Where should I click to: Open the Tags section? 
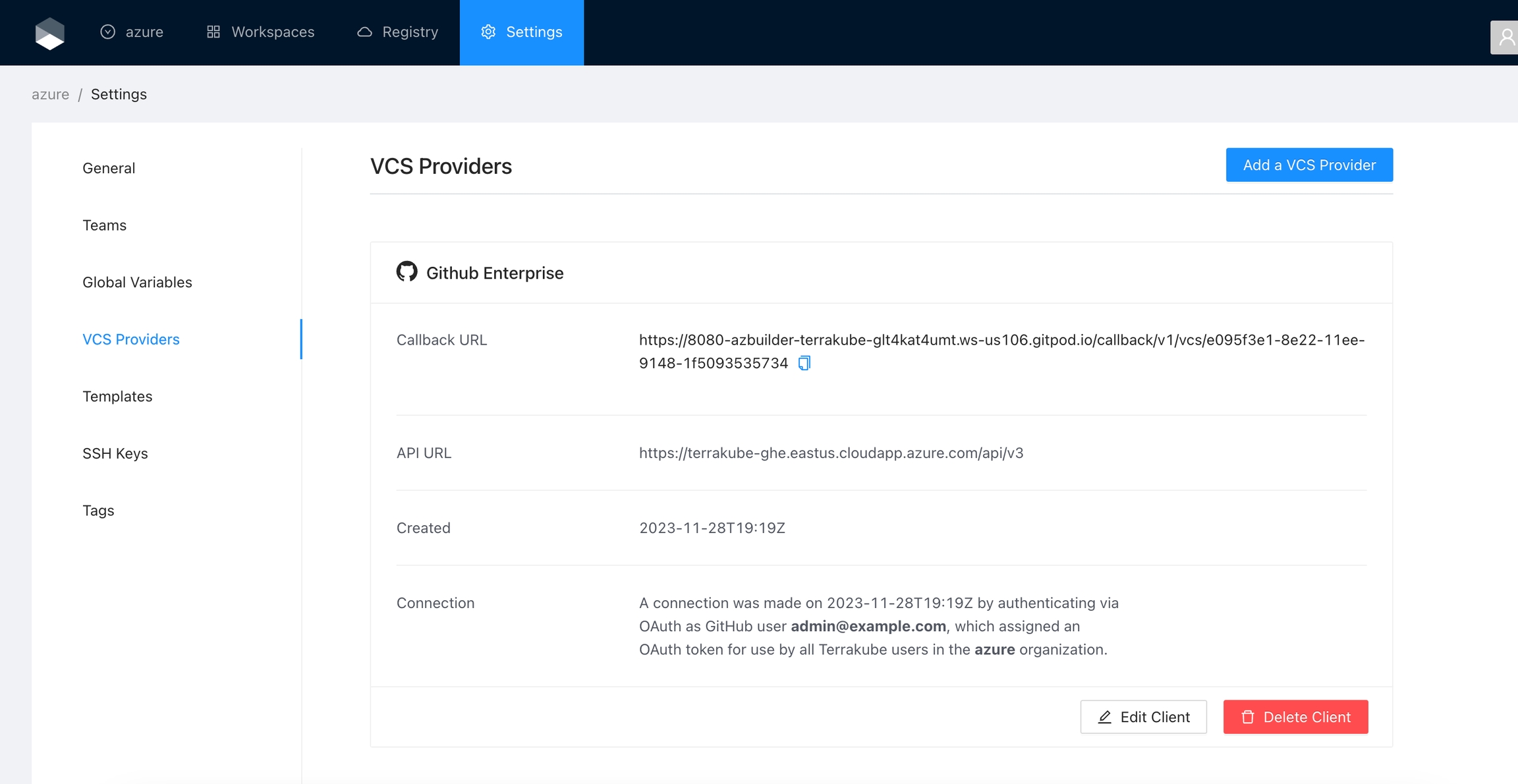tap(98, 511)
